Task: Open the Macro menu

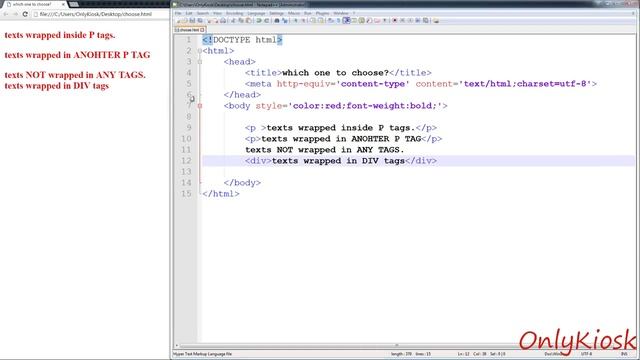Action: [294, 13]
